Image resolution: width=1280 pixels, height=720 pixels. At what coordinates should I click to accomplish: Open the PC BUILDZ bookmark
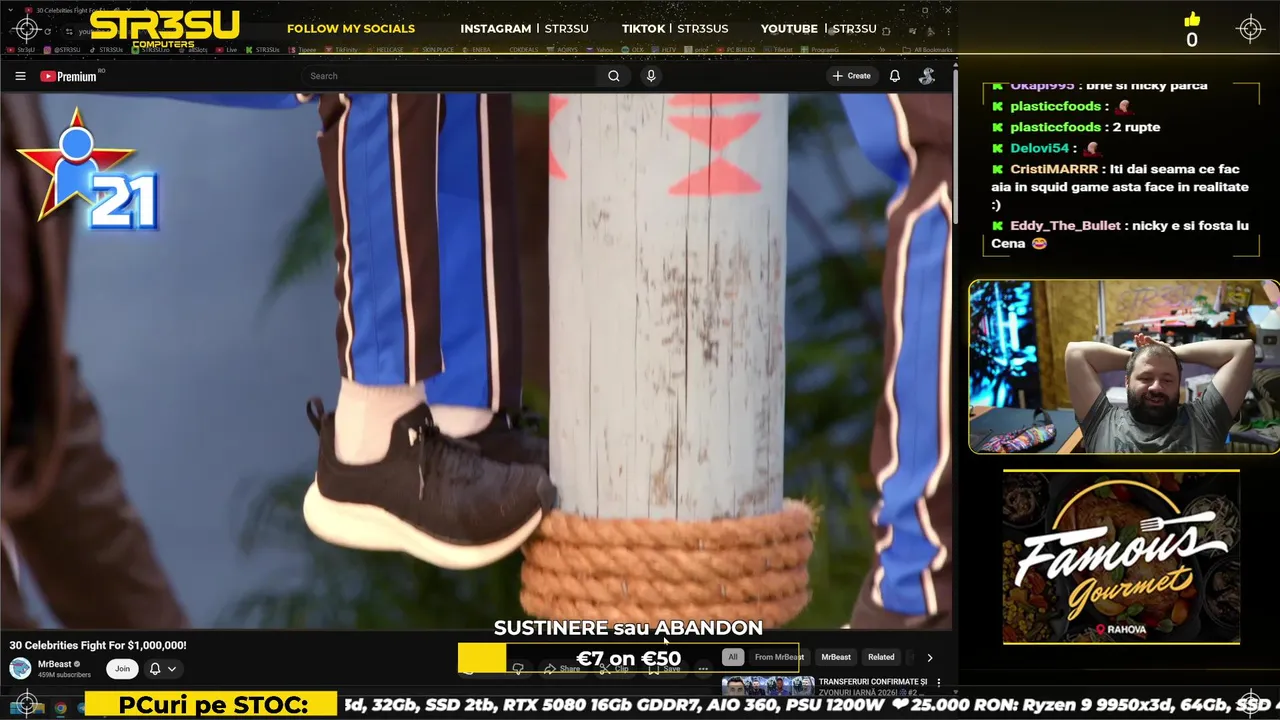coord(737,49)
